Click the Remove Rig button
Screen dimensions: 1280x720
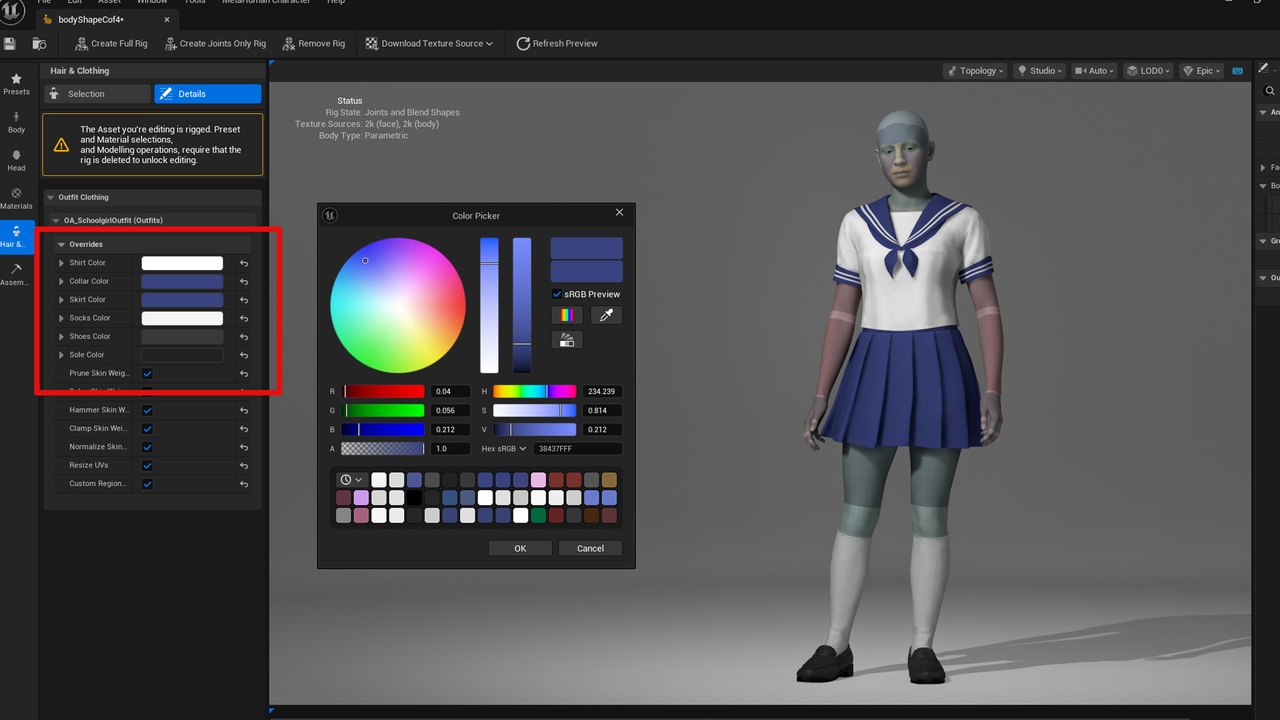314,43
